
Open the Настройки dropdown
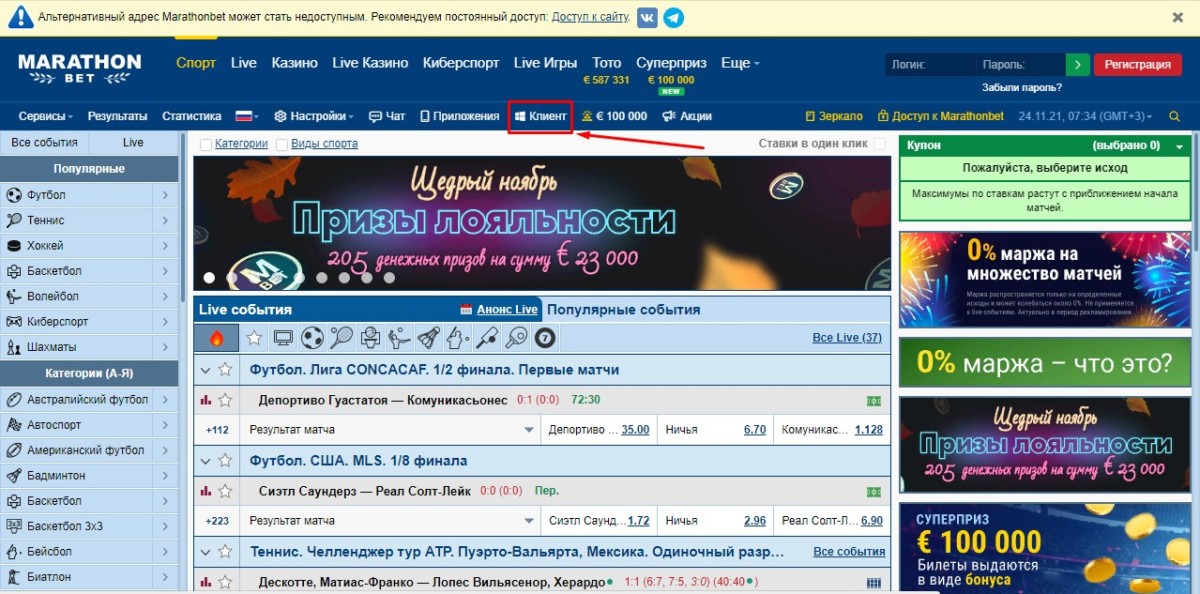314,116
